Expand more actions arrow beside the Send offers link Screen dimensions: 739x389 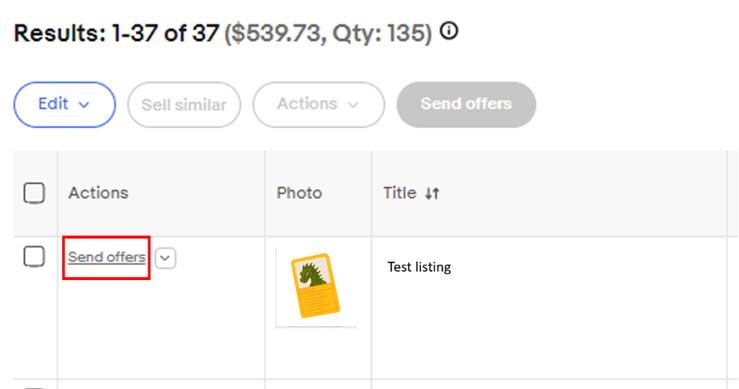pyautogui.click(x=165, y=258)
